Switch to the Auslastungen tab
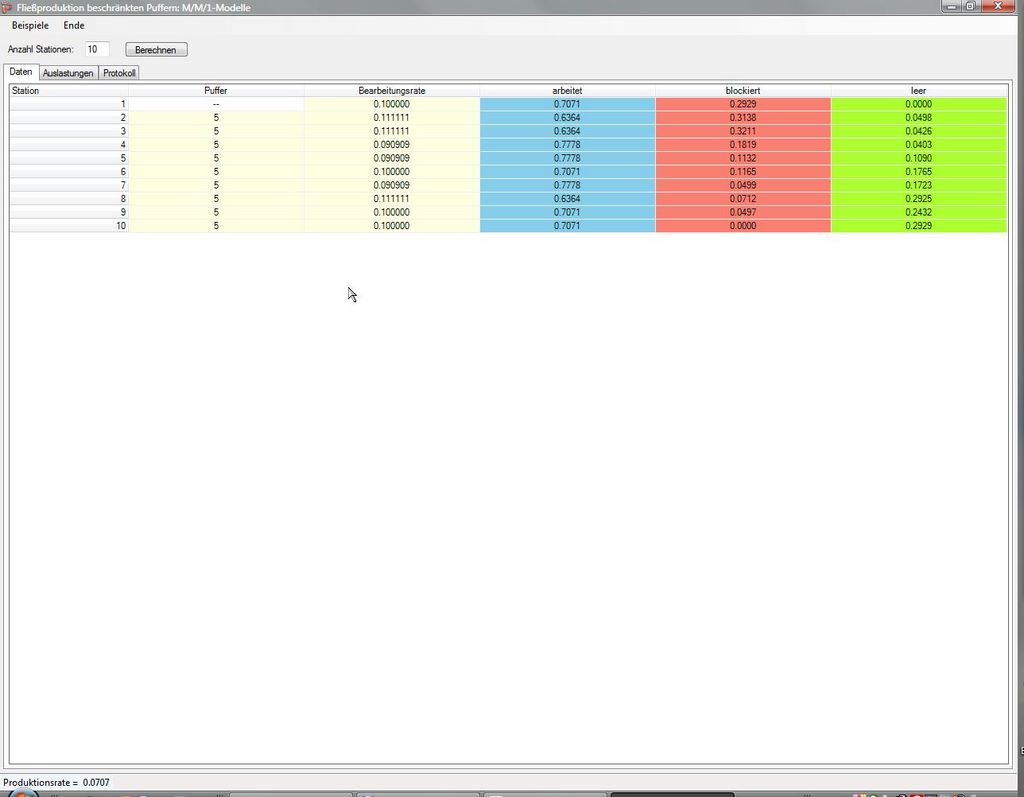This screenshot has width=1024, height=797. click(x=68, y=73)
